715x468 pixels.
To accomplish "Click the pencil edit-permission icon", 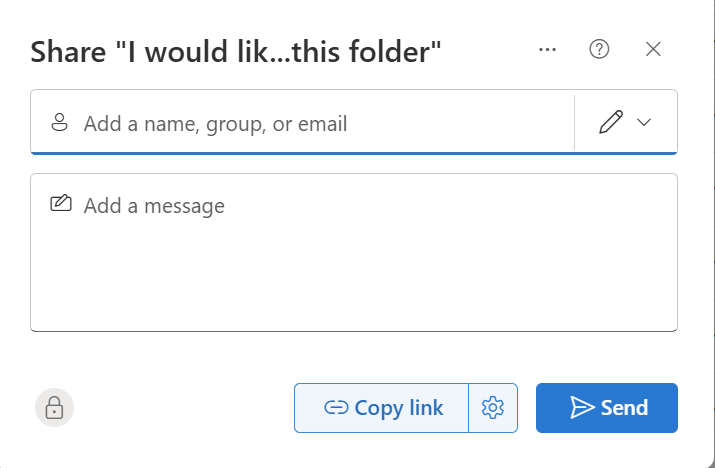I will pyautogui.click(x=610, y=122).
